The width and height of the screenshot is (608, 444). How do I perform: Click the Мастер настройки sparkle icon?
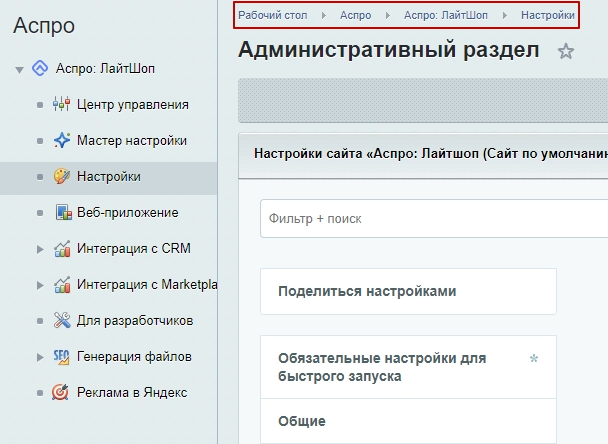[62, 140]
